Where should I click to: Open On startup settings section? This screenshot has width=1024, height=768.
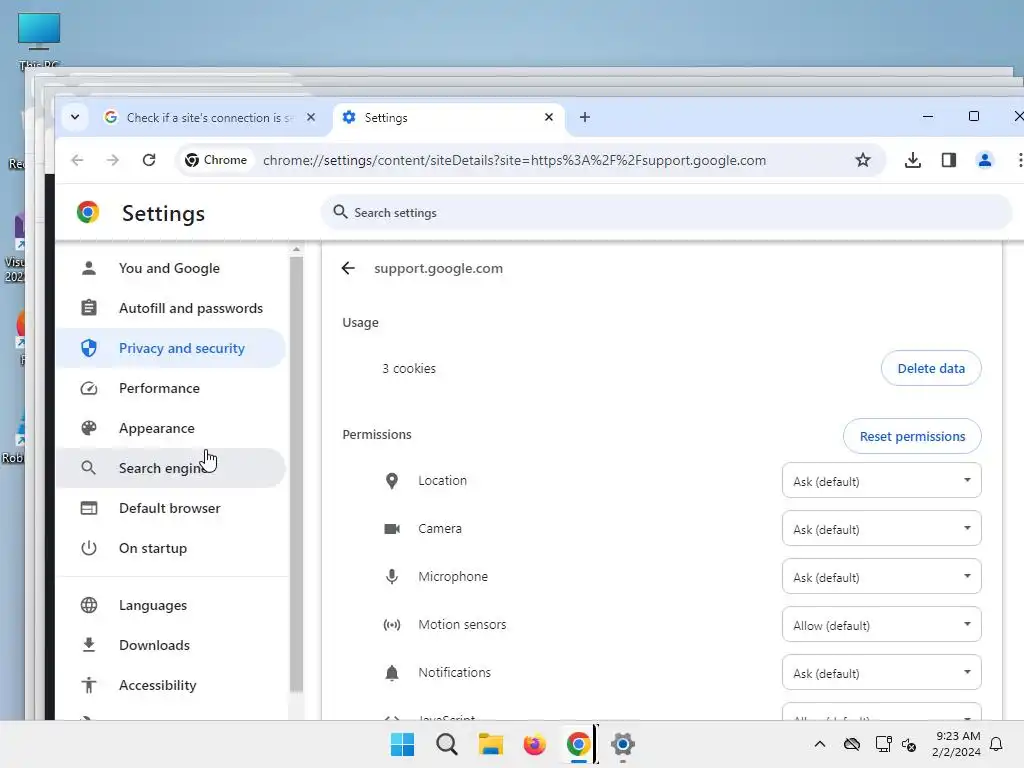coord(170,549)
